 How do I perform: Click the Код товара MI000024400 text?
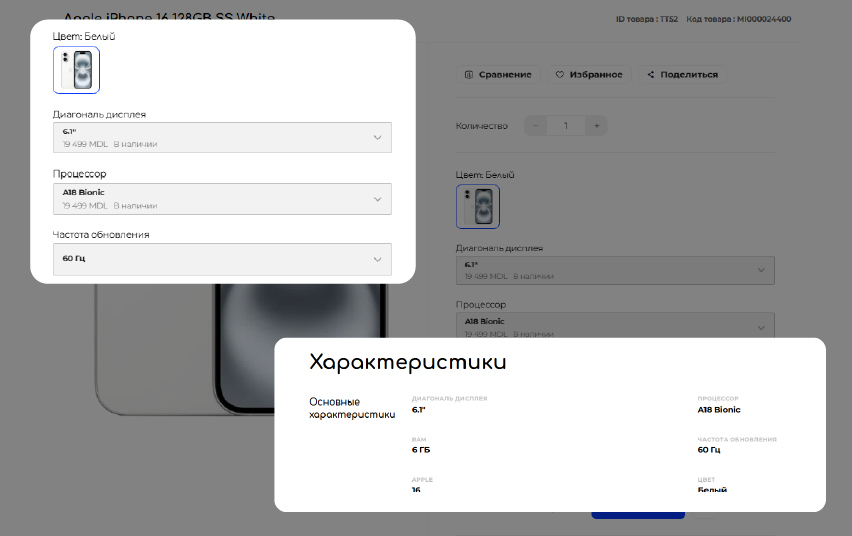coord(738,19)
